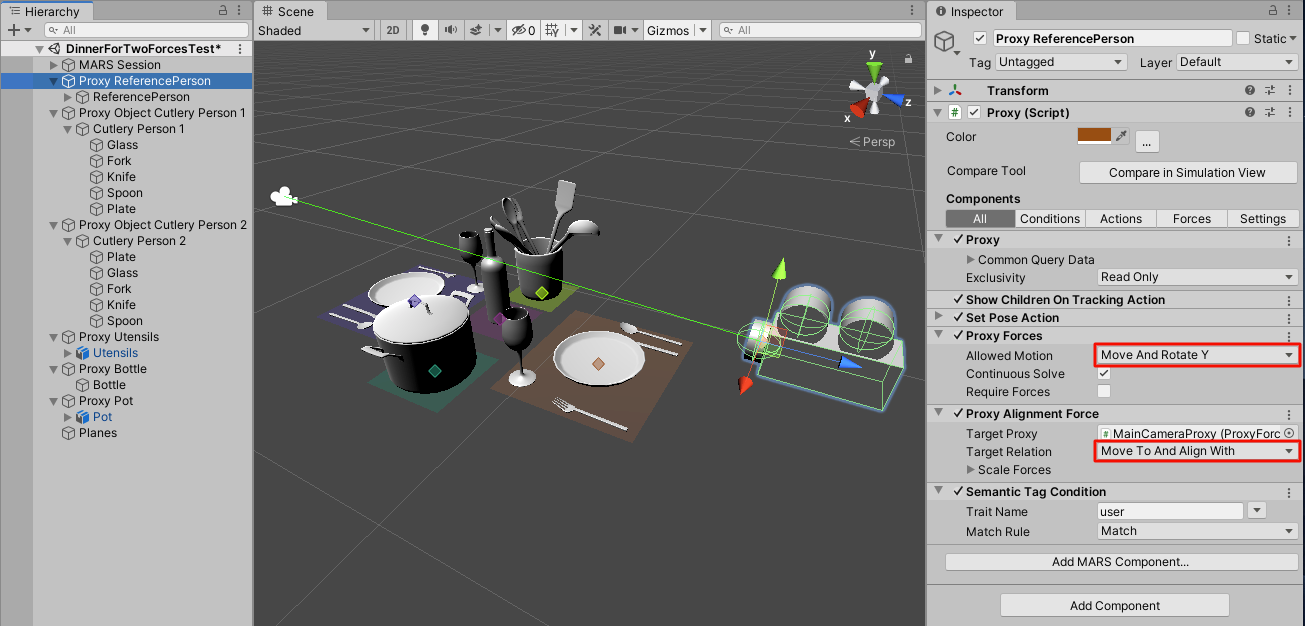Disable the Continuous Solve checkbox
Image resolution: width=1305 pixels, height=626 pixels.
point(1104,374)
